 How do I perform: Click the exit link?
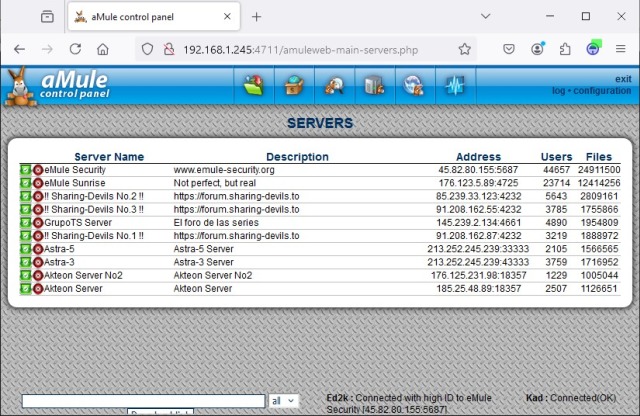coord(623,79)
